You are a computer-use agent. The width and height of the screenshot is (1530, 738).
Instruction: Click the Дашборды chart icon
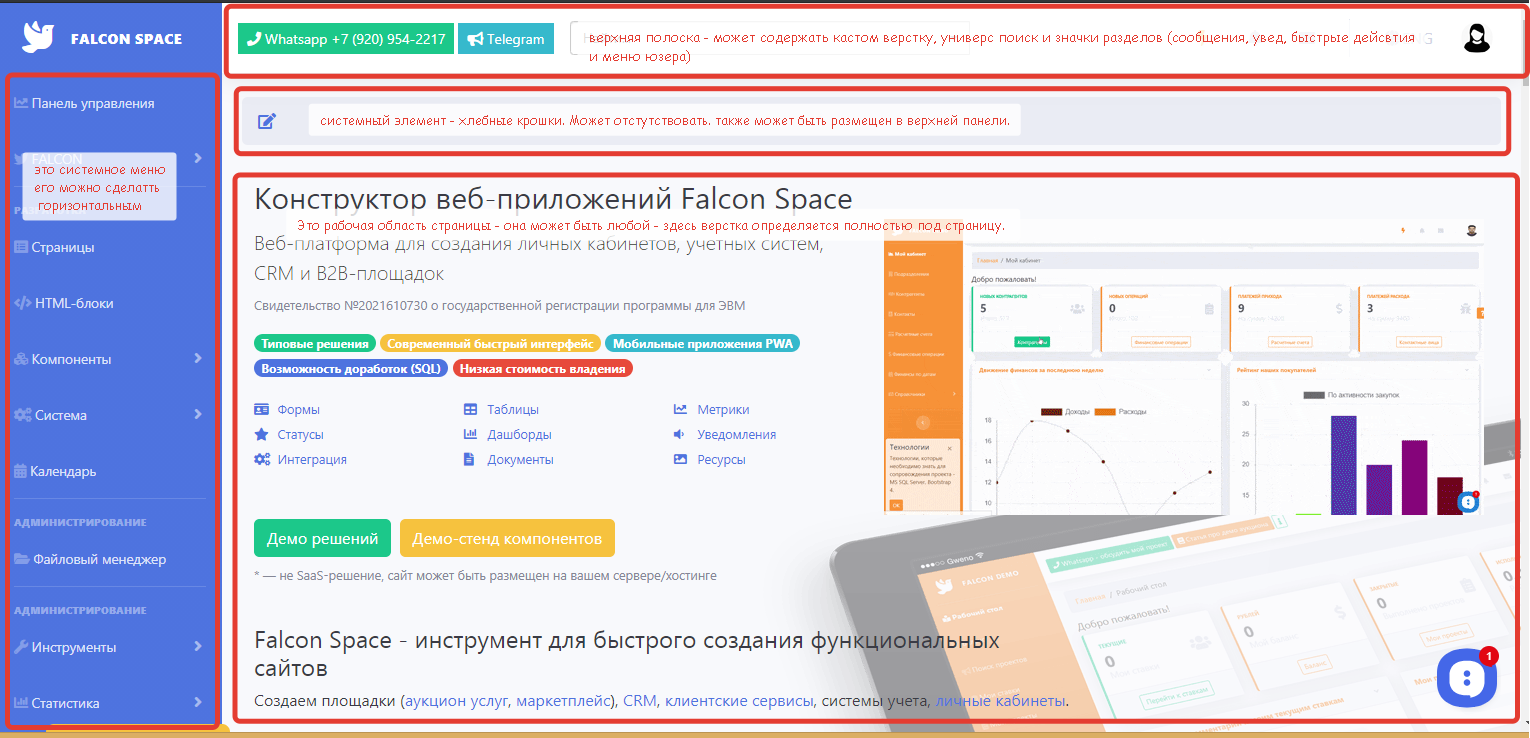point(470,434)
